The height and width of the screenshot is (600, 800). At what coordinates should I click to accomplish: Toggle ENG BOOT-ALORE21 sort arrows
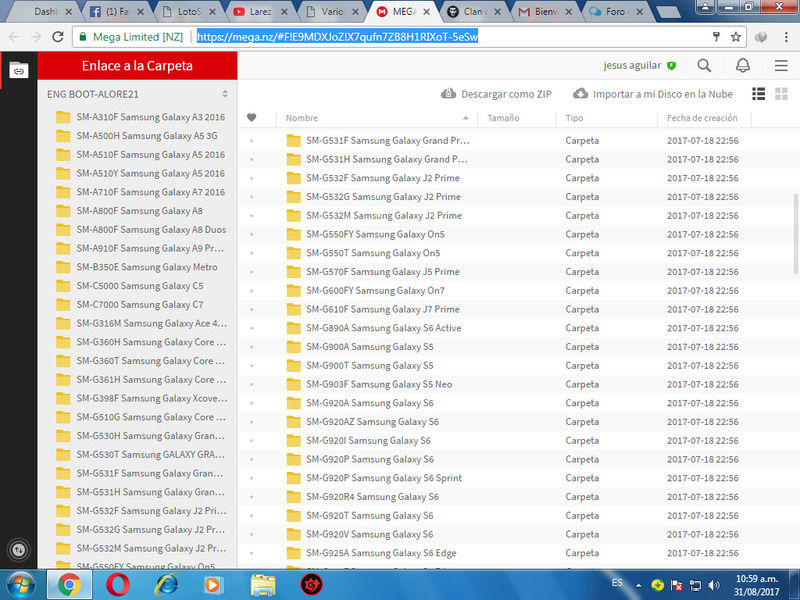pyautogui.click(x=225, y=94)
